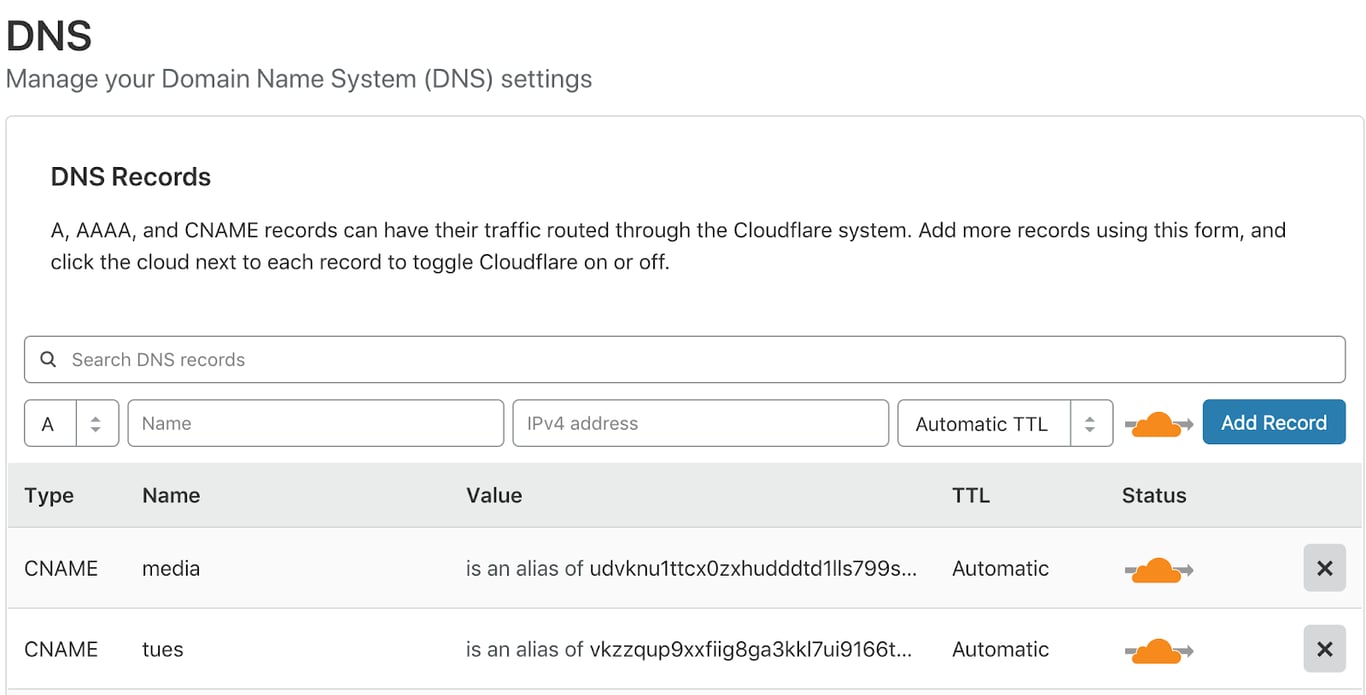Focus the Search DNS records field

(684, 359)
